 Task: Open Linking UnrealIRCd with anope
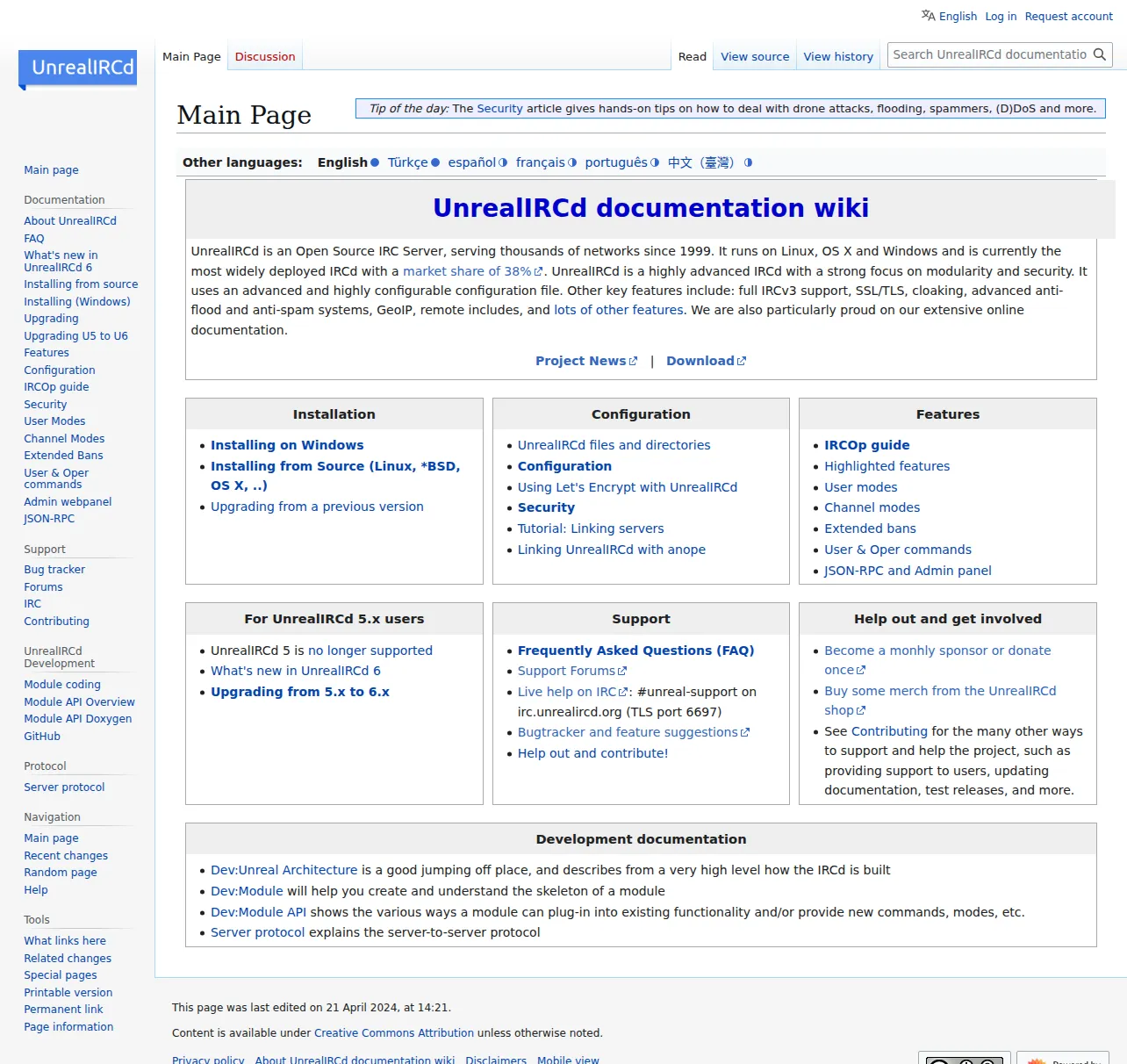[612, 550]
